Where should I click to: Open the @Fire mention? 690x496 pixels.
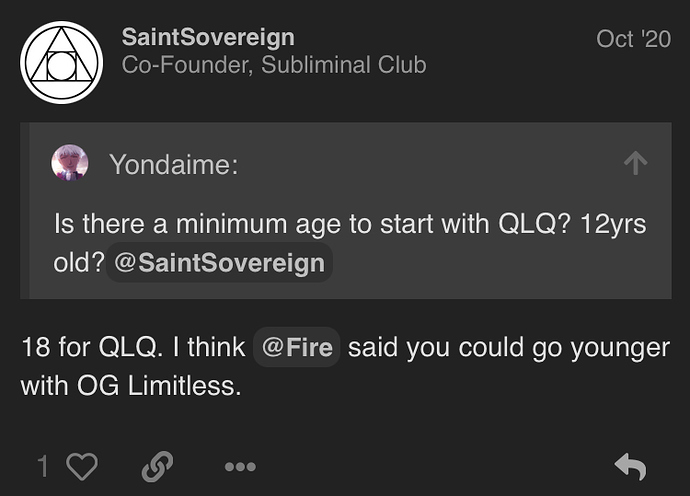[297, 347]
